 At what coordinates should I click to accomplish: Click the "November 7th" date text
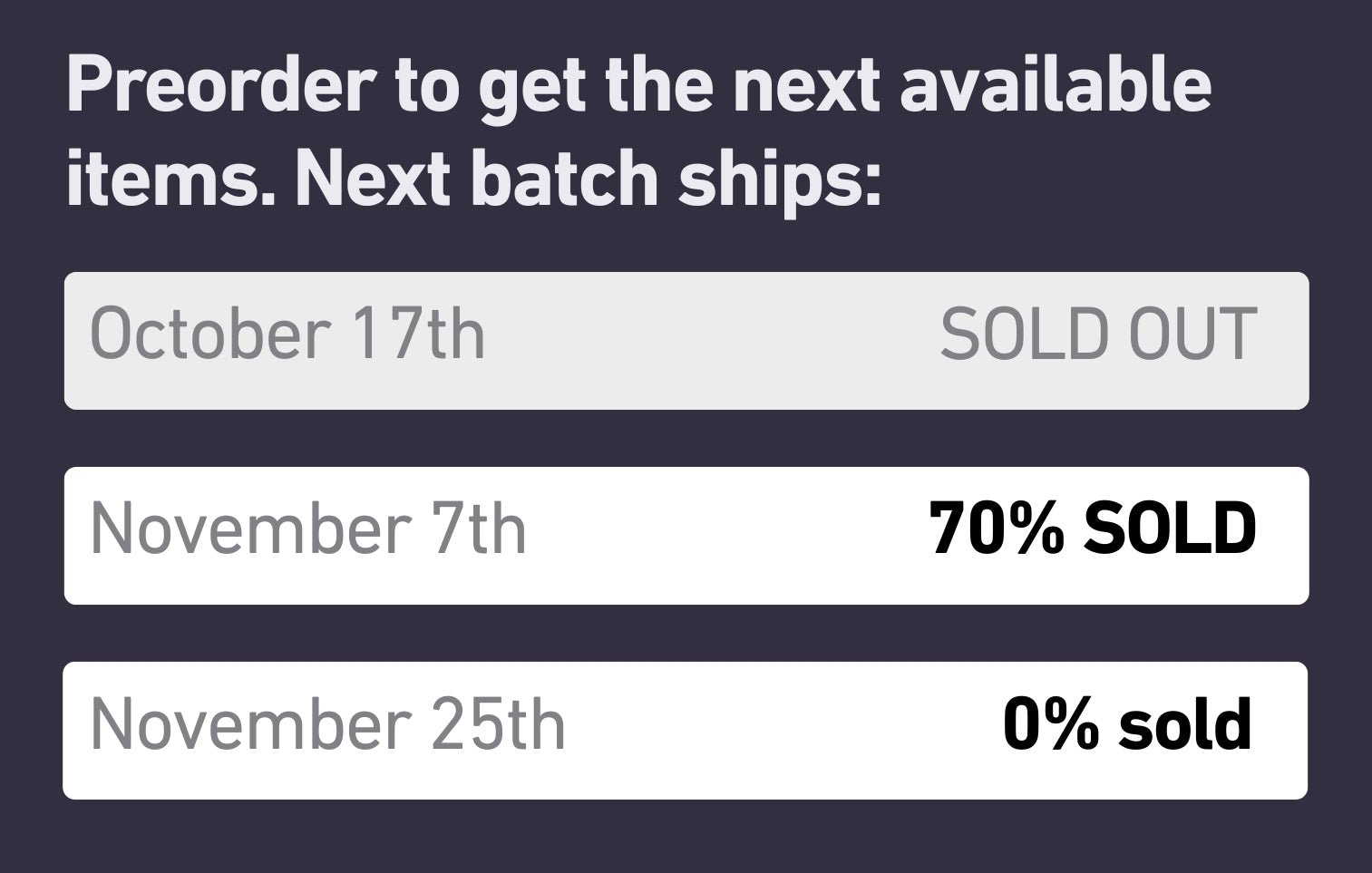[x=308, y=529]
